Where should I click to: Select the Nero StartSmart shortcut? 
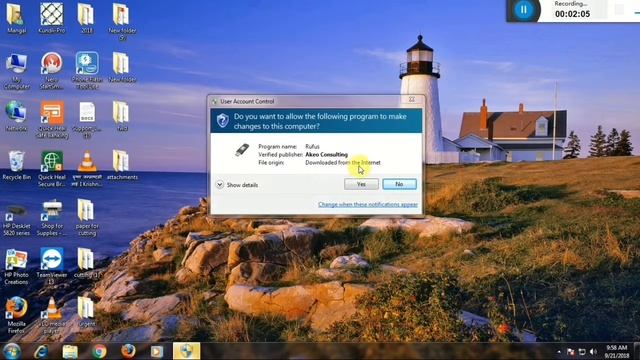pyautogui.click(x=52, y=71)
